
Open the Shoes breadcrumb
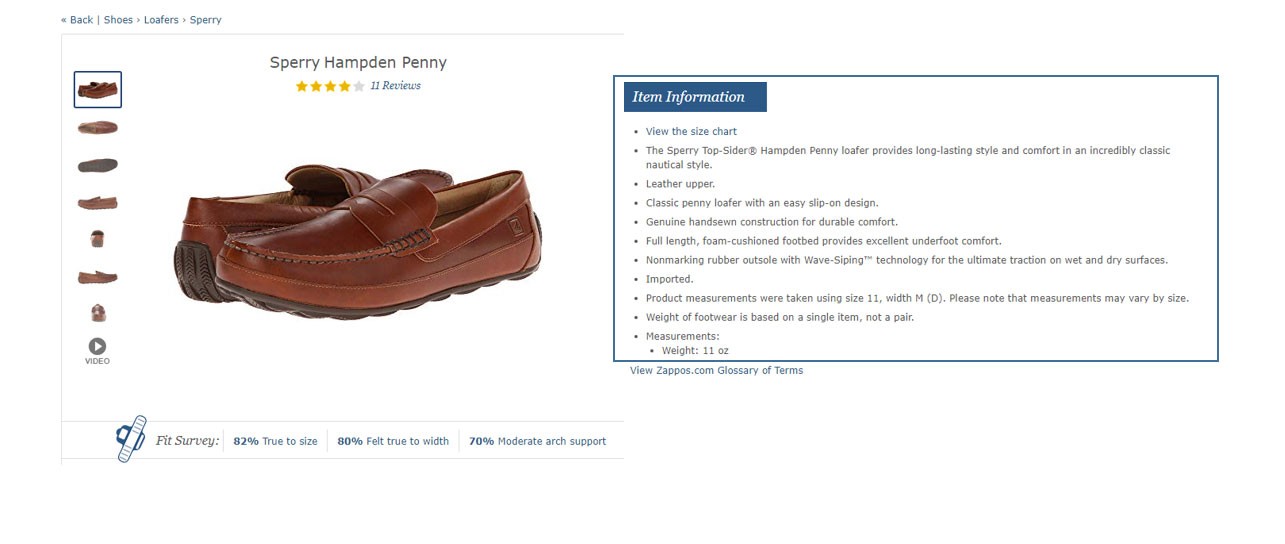(x=118, y=20)
